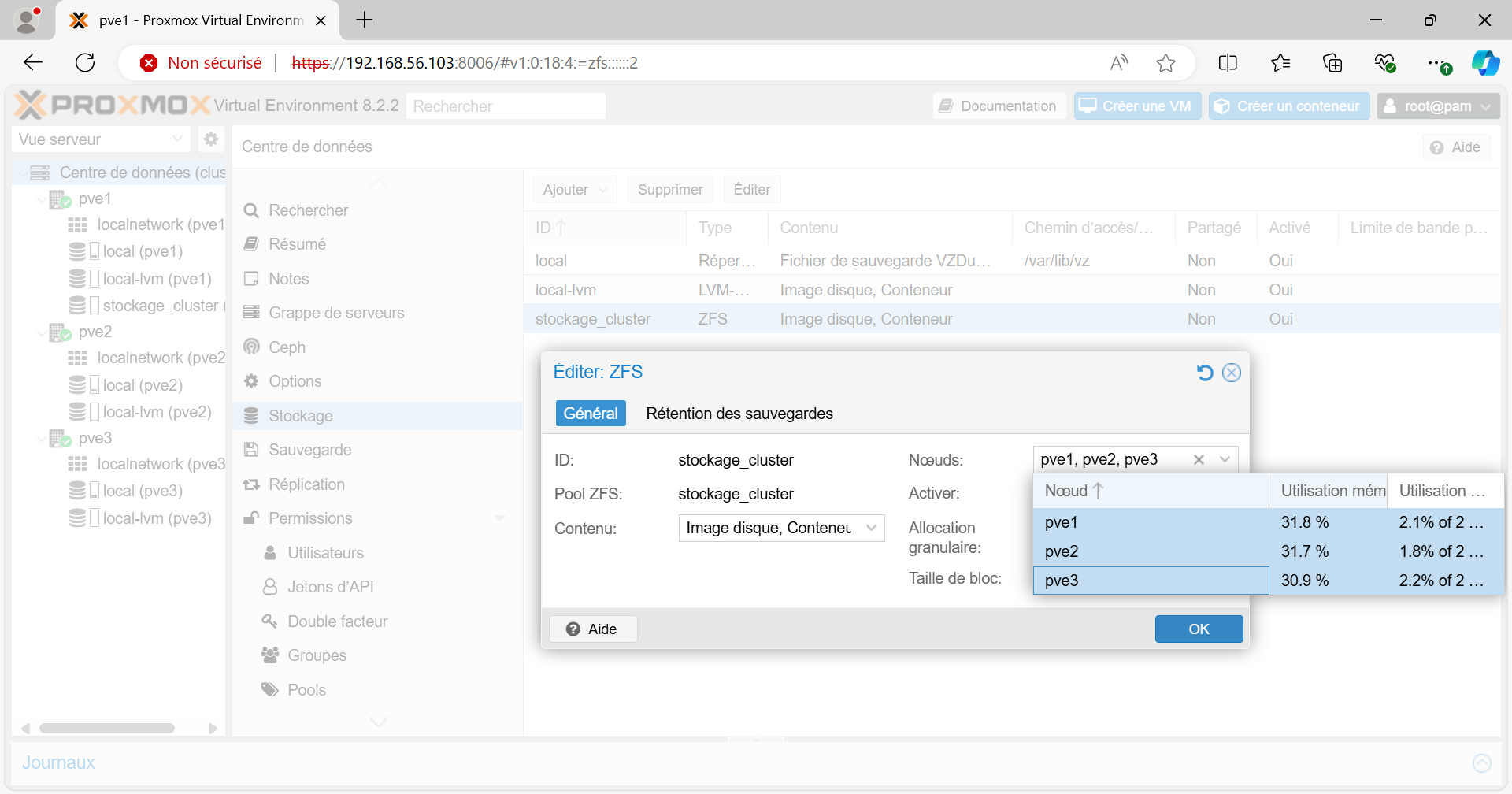
Task: Click Créer un conteneur
Action: click(1289, 106)
